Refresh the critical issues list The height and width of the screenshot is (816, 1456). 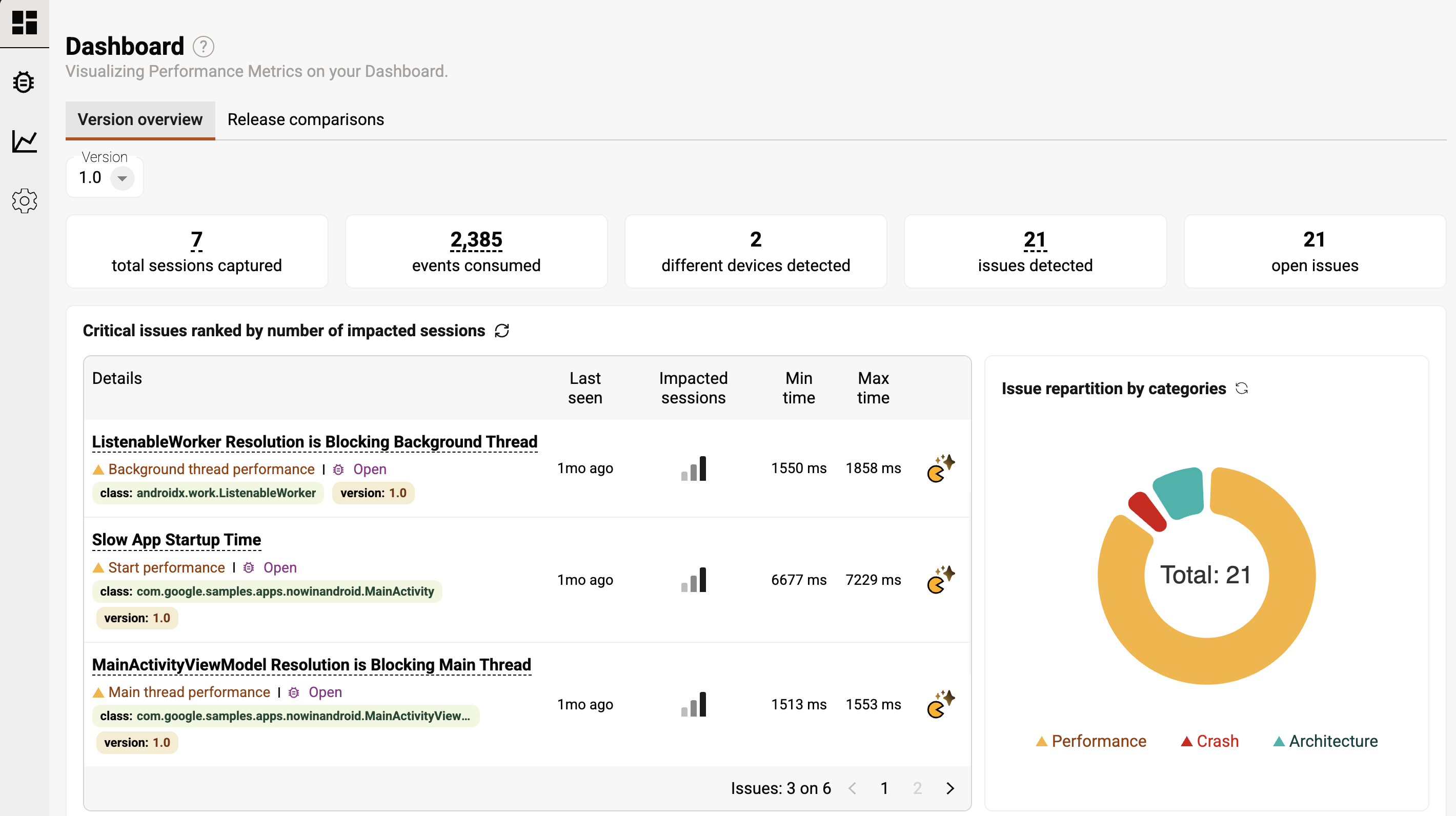coord(502,331)
